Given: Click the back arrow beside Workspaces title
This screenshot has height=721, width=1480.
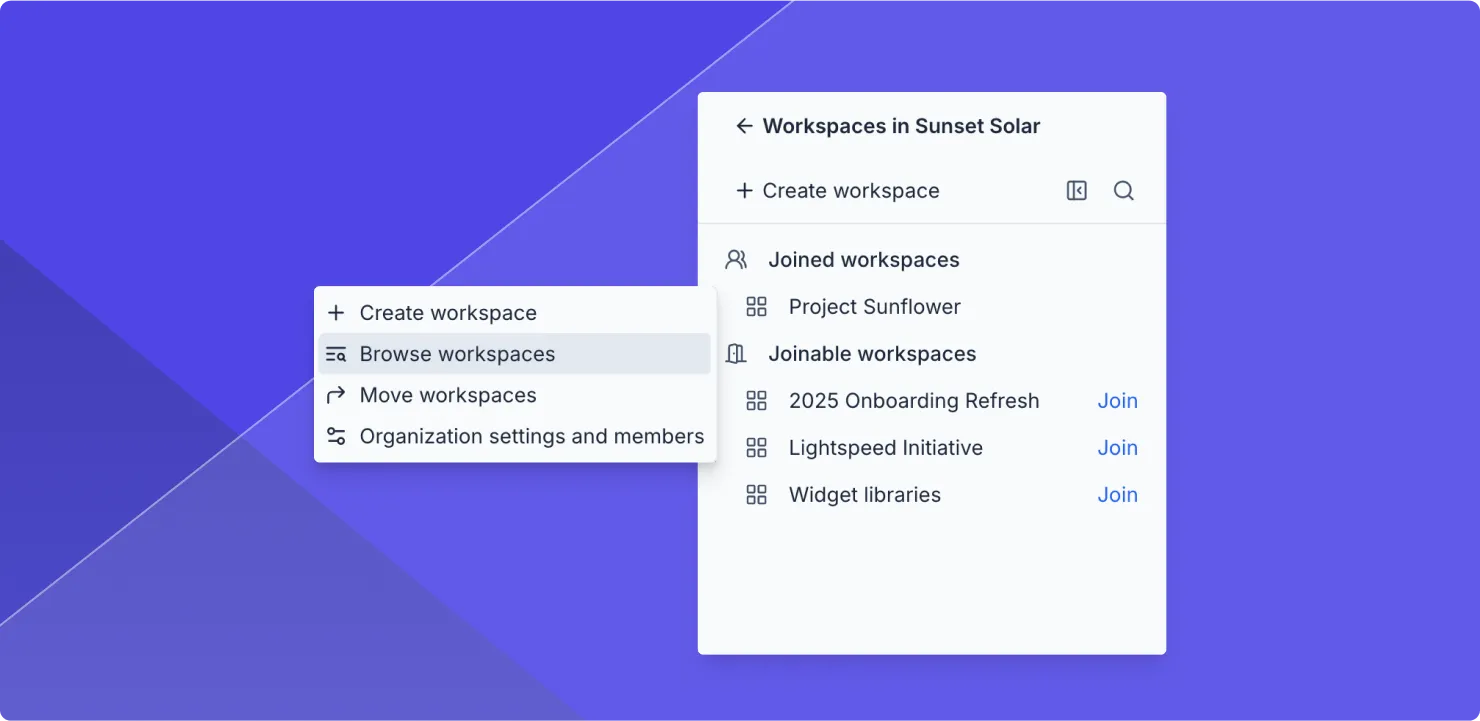Looking at the screenshot, I should 743,126.
